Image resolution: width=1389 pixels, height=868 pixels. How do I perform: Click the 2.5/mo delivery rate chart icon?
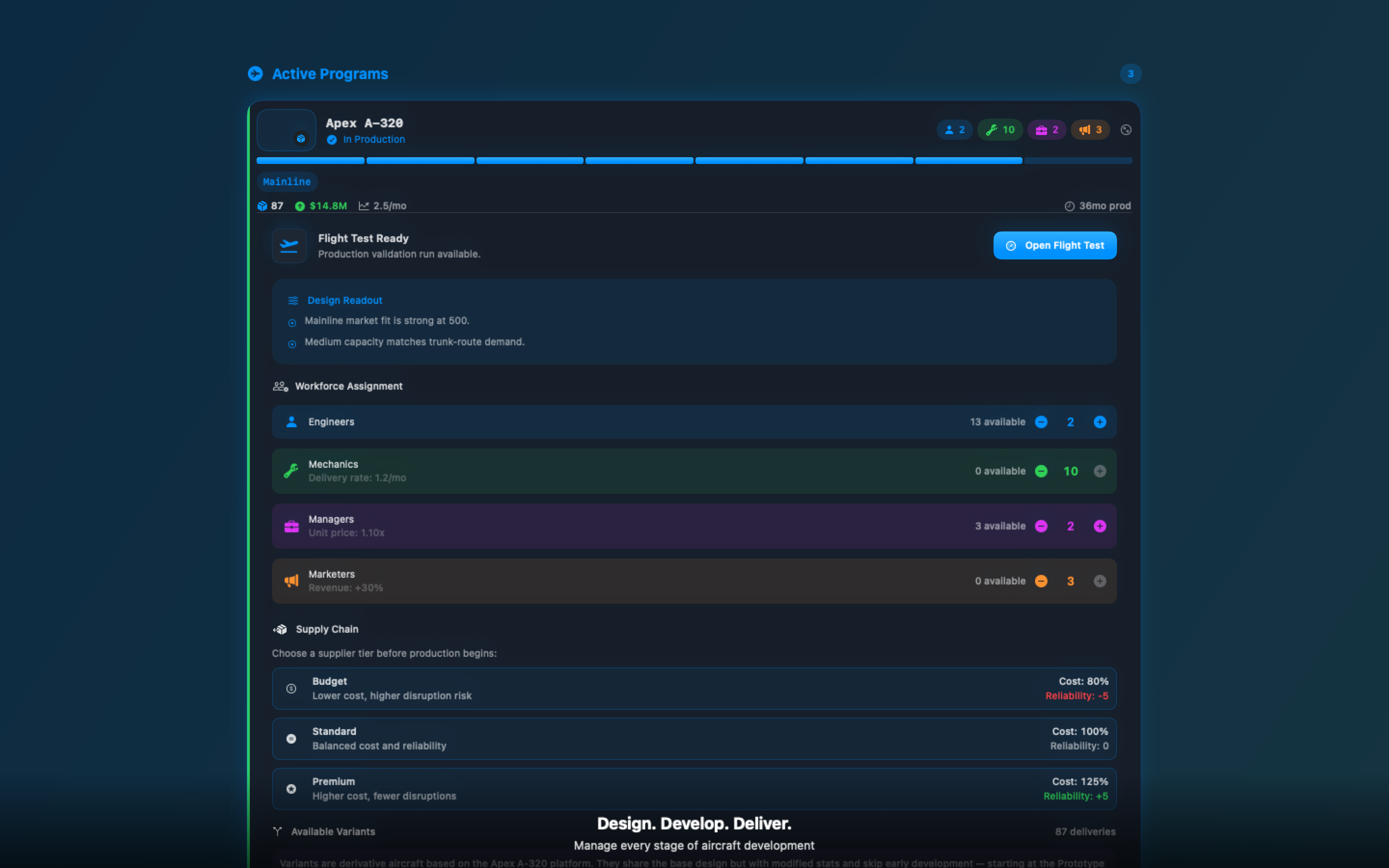point(364,205)
